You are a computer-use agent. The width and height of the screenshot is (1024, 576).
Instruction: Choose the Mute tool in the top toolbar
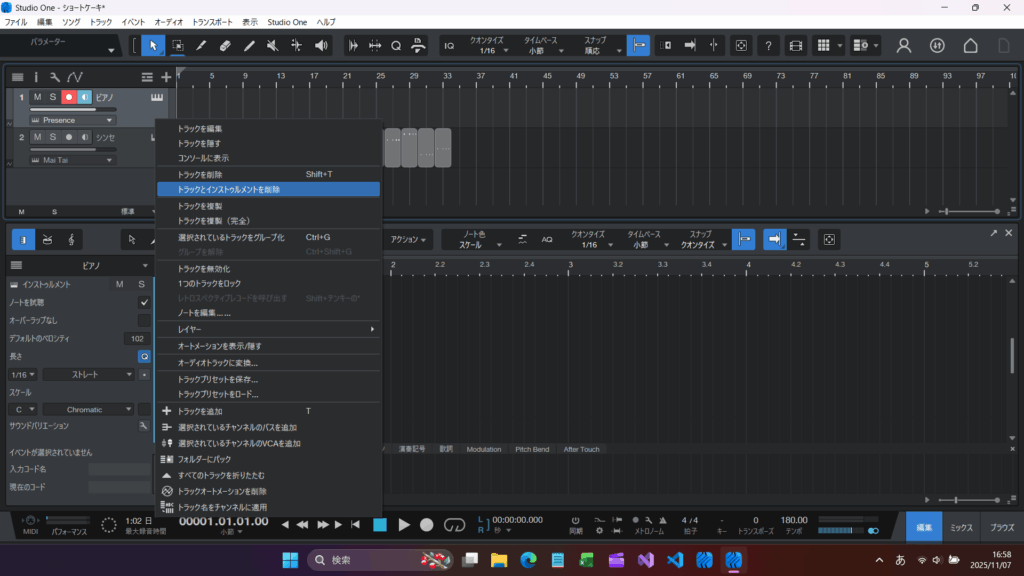coord(272,45)
